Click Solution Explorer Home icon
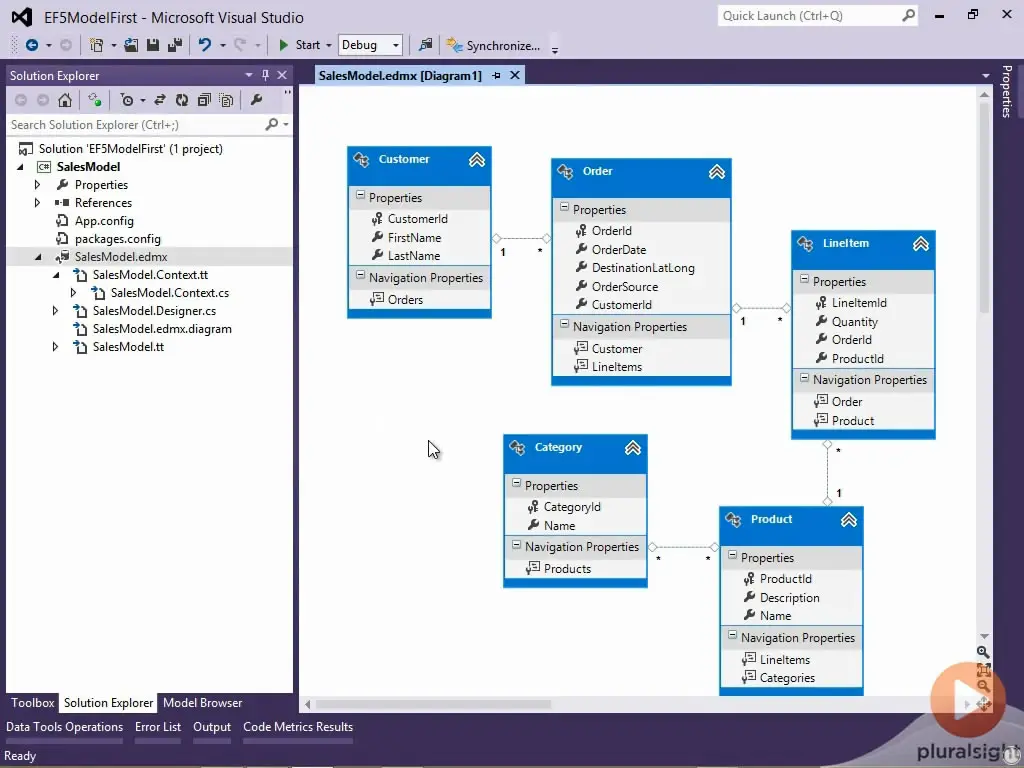 (65, 100)
